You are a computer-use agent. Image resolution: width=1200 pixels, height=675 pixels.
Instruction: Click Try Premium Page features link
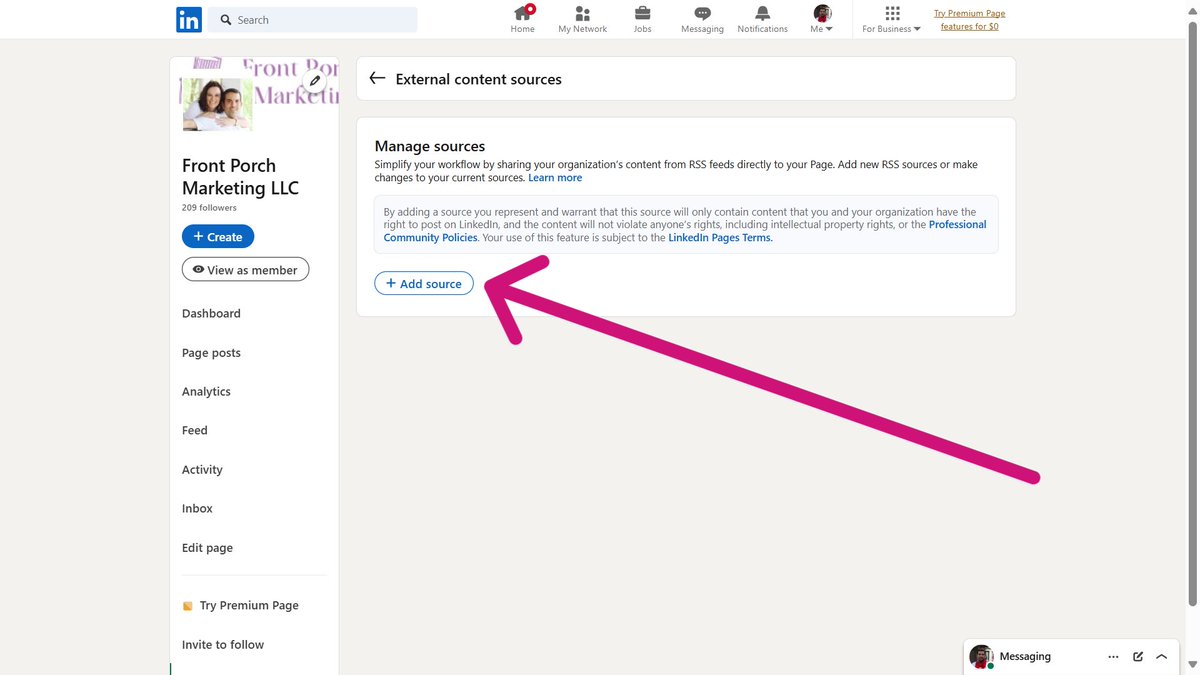click(x=969, y=20)
